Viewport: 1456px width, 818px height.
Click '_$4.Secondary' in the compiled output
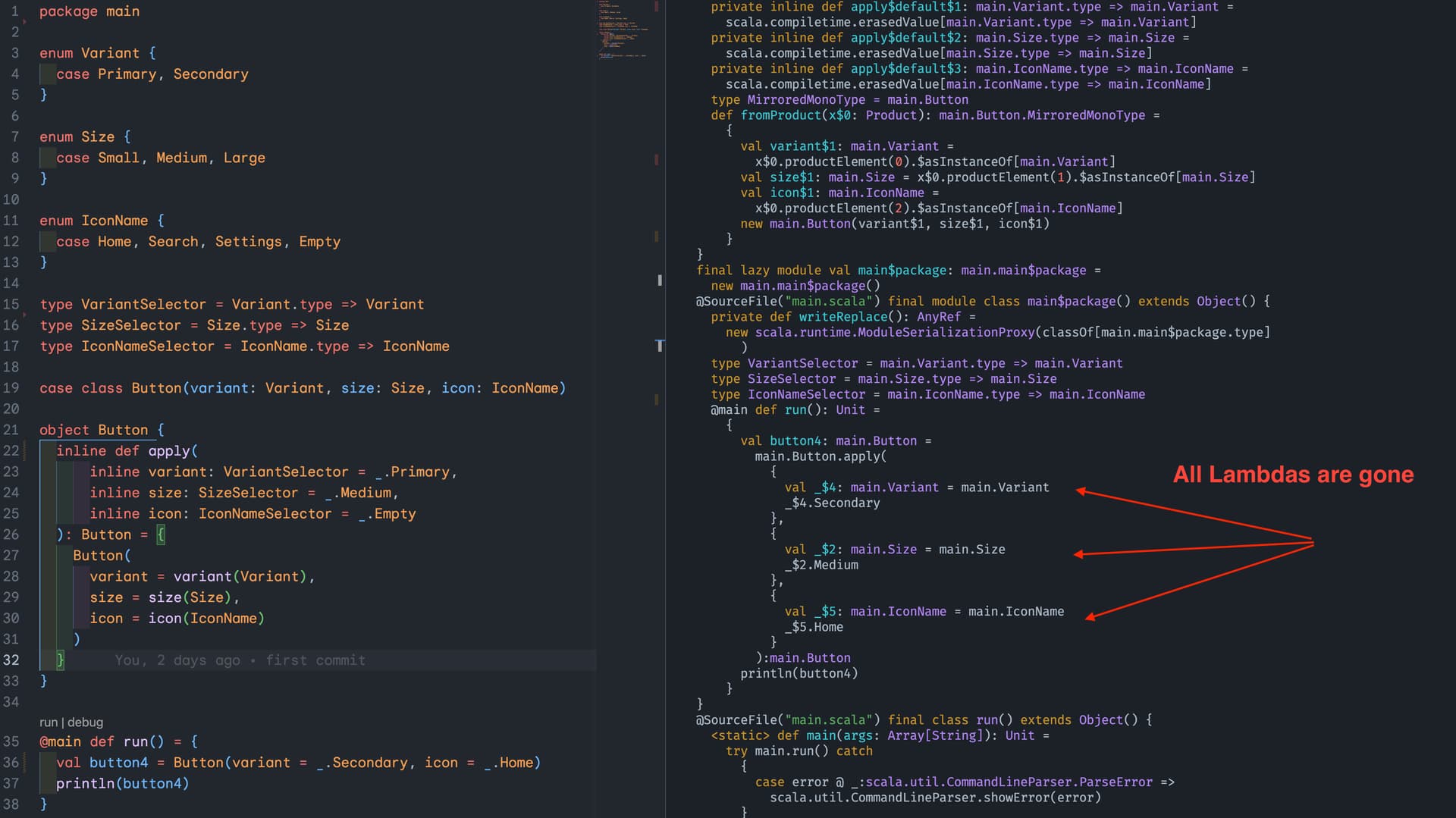pyautogui.click(x=832, y=503)
